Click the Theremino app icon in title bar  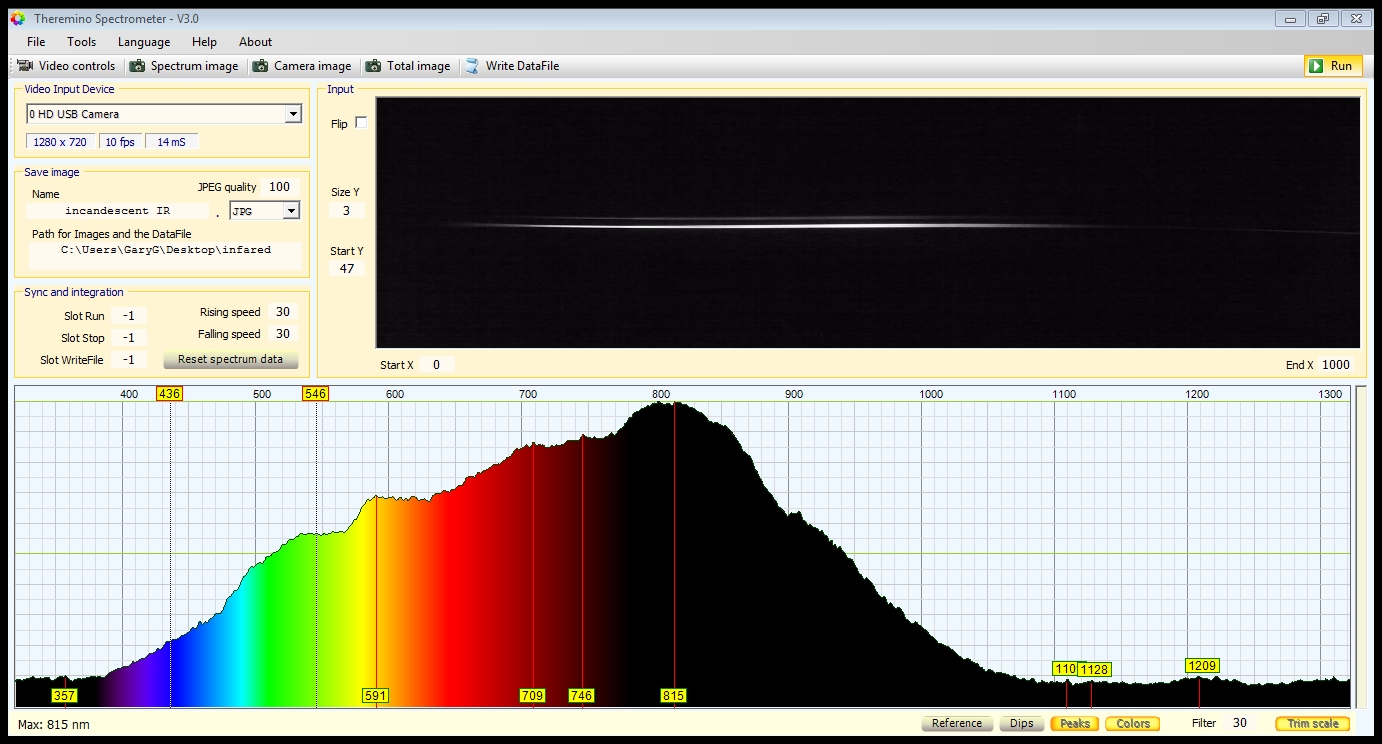tap(17, 19)
